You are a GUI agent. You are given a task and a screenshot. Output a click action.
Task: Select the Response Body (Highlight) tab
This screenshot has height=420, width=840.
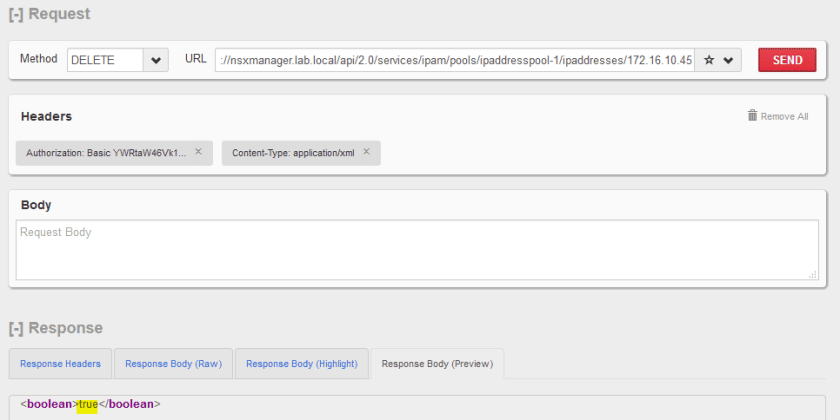pos(301,364)
